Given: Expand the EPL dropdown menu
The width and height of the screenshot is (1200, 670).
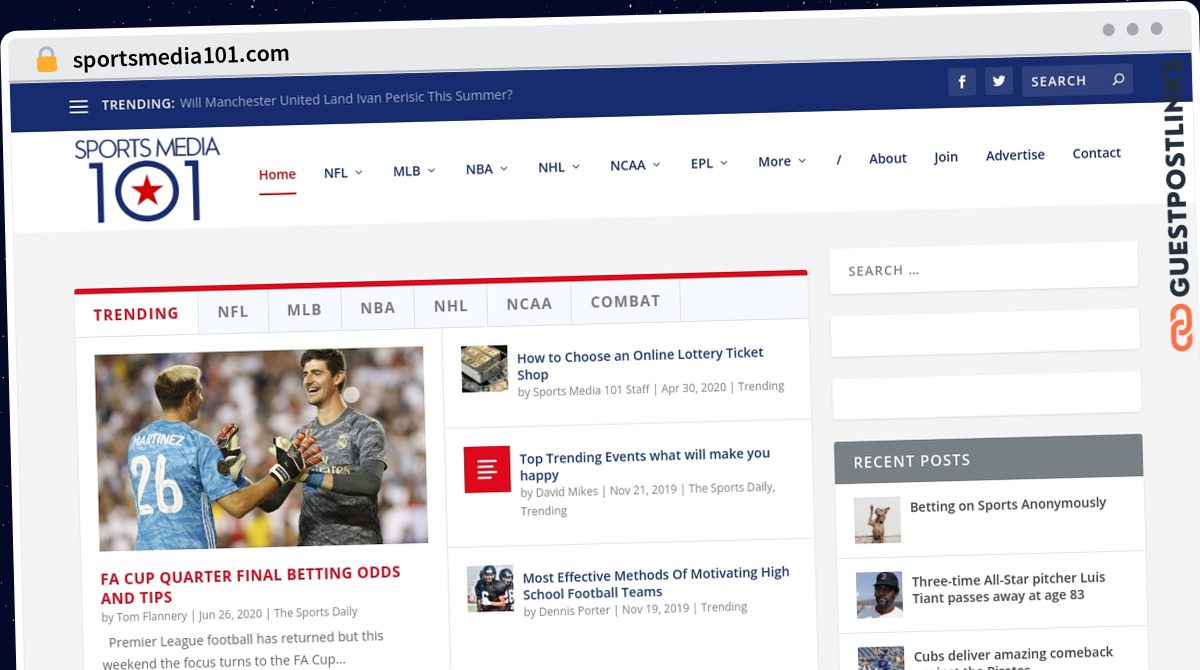Looking at the screenshot, I should 709,163.
